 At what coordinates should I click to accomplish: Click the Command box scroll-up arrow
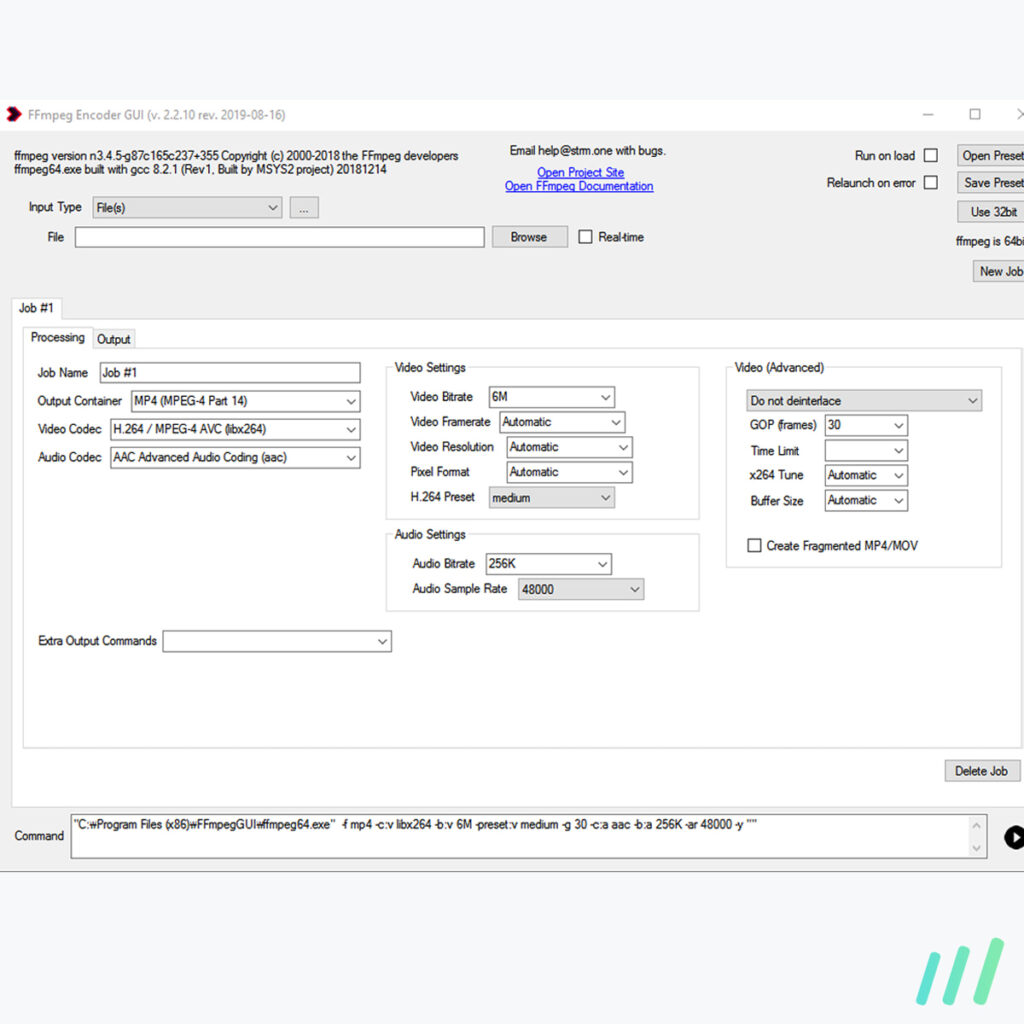[x=976, y=825]
